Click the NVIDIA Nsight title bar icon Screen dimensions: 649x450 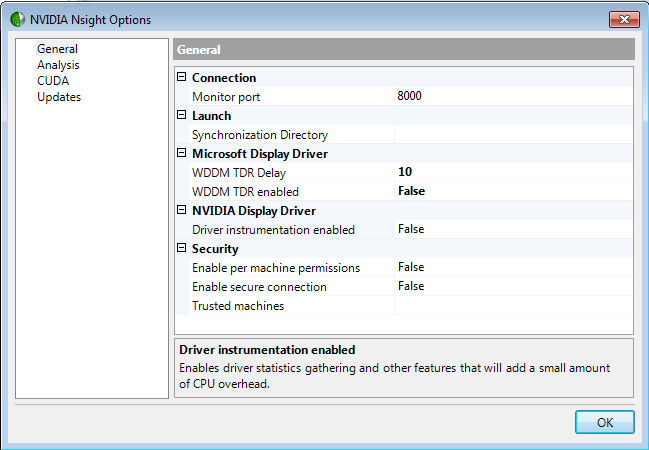[x=18, y=18]
